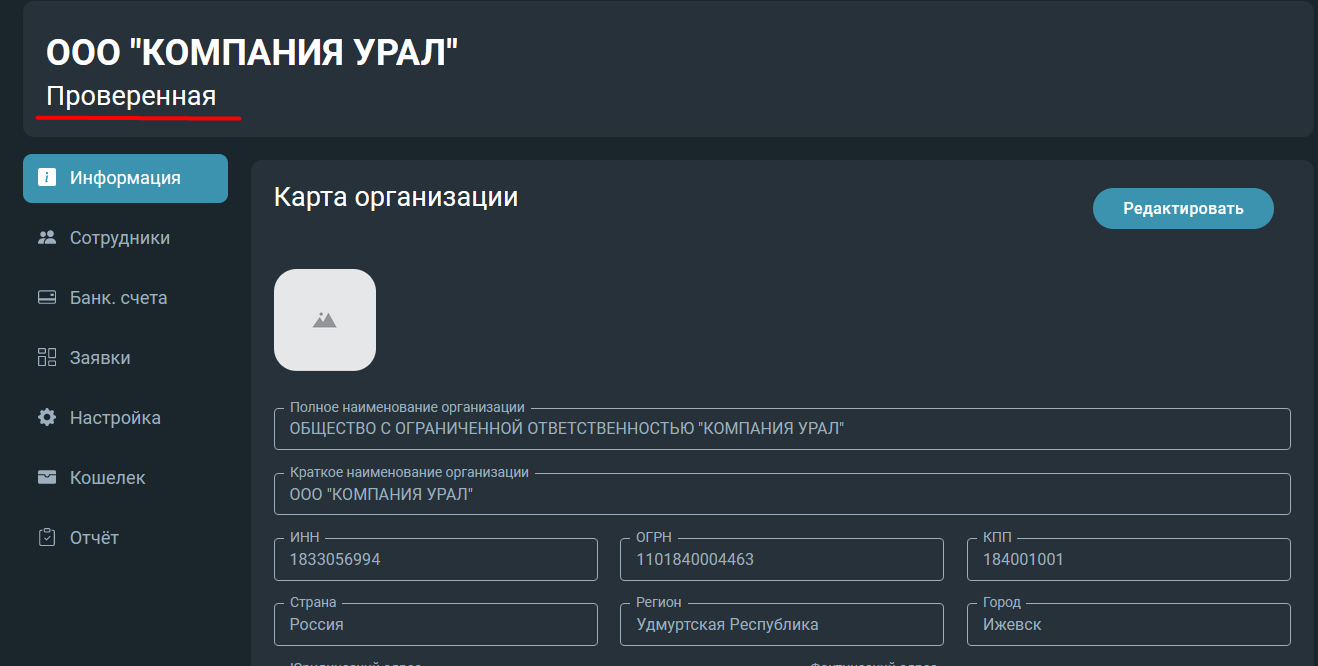This screenshot has width=1318, height=666.
Task: Open the Кошелек menu entry
Action: tap(125, 478)
